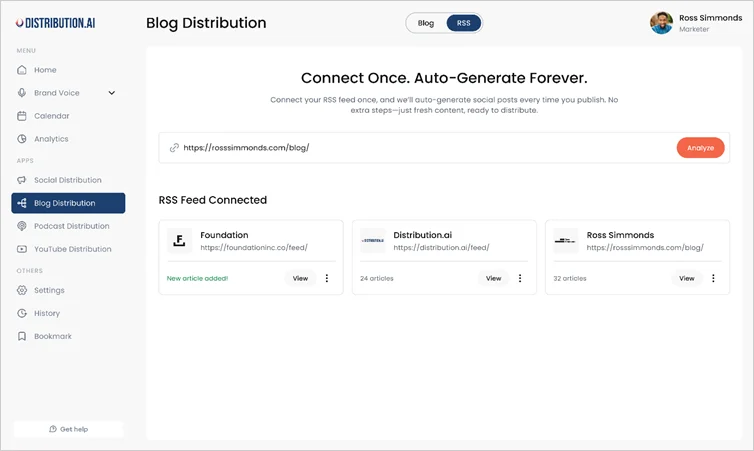The width and height of the screenshot is (754, 451).
Task: Click the link icon in URL field
Action: coord(174,148)
